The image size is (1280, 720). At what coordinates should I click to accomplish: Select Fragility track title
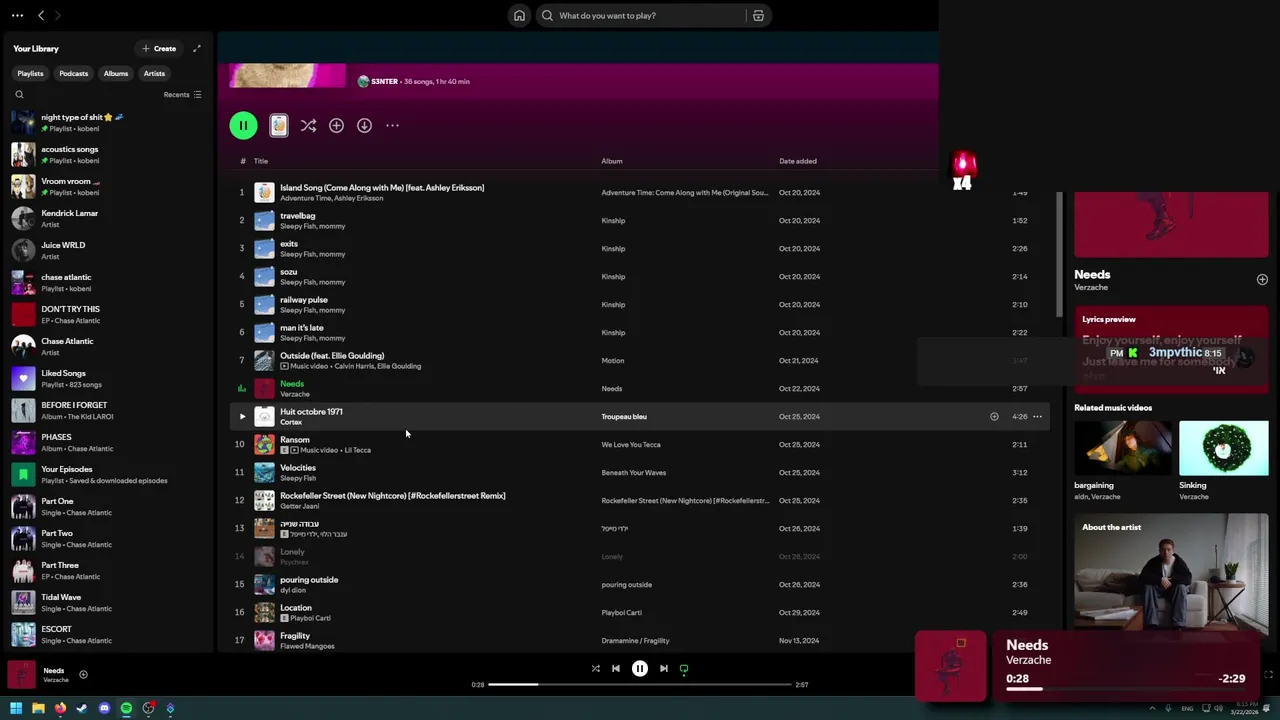click(x=295, y=636)
